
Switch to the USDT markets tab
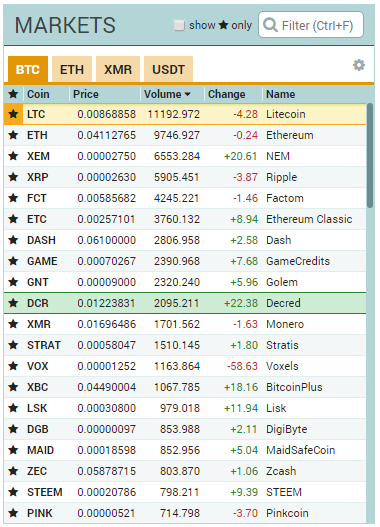(x=168, y=69)
